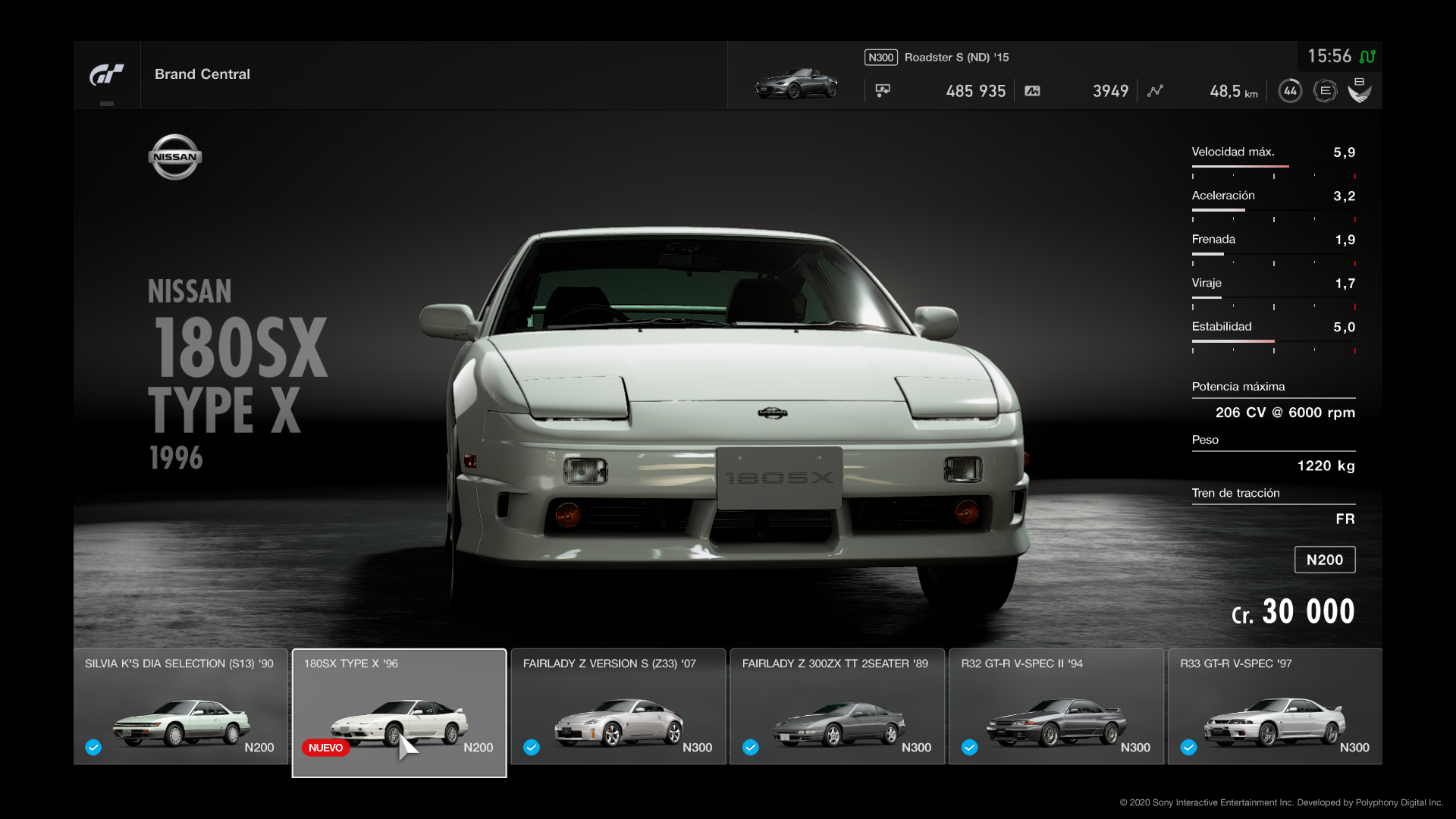Click owned checkmark on R33 GT-R card
This screenshot has width=1456, height=819.
[1189, 748]
